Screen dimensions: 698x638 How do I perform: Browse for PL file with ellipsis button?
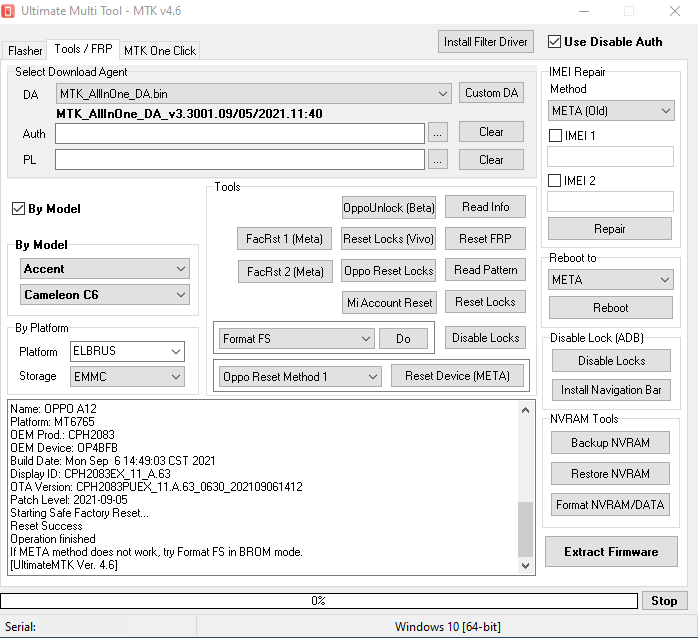[438, 160]
